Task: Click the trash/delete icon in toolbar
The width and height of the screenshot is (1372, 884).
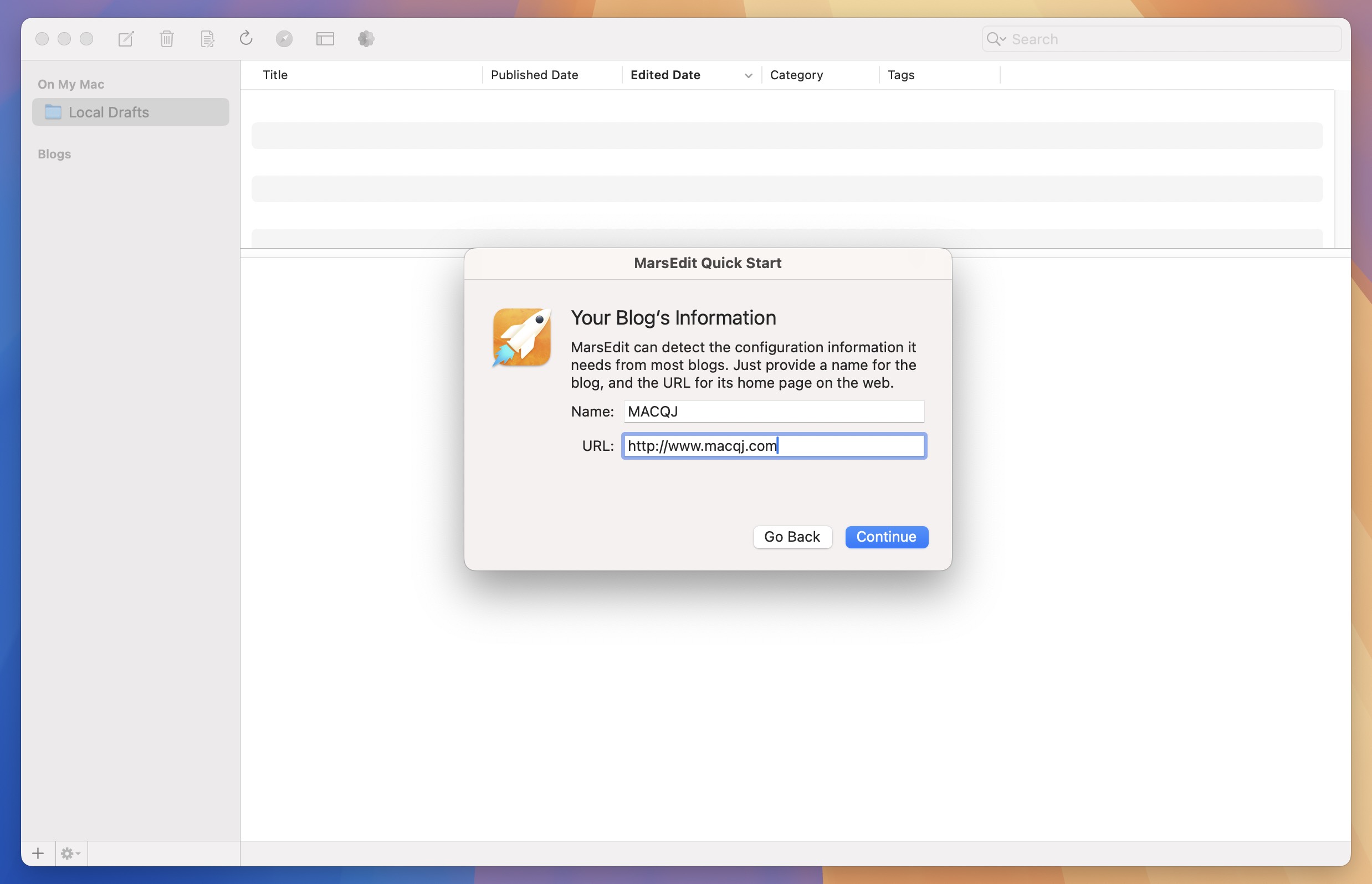Action: pos(165,38)
